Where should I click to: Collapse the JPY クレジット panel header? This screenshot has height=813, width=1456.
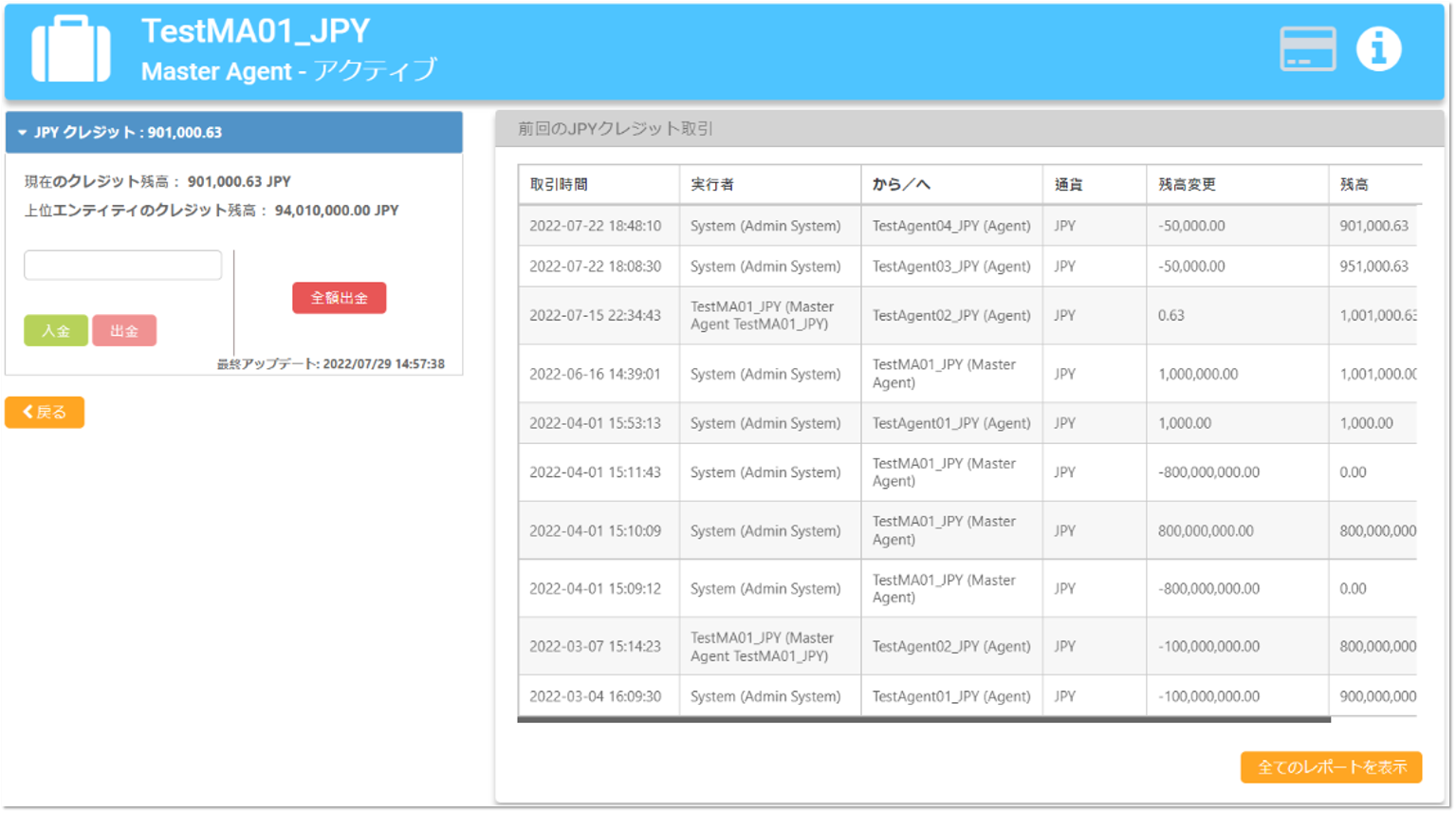(x=233, y=133)
